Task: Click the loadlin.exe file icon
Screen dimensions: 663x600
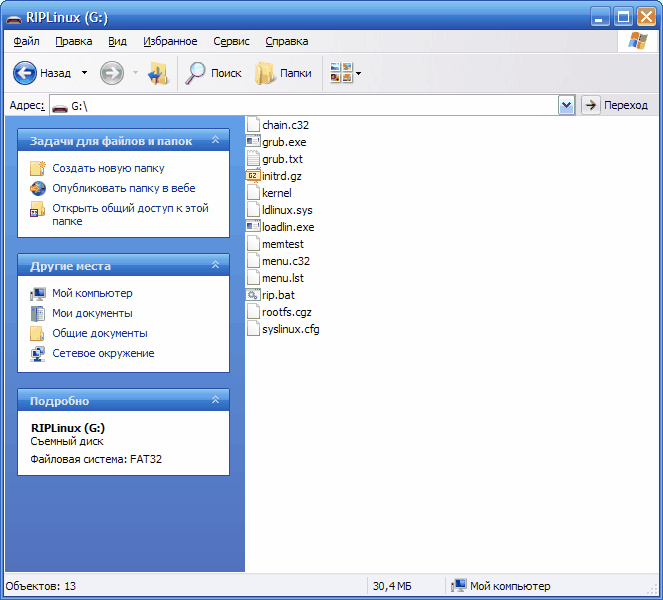Action: pyautogui.click(x=253, y=227)
